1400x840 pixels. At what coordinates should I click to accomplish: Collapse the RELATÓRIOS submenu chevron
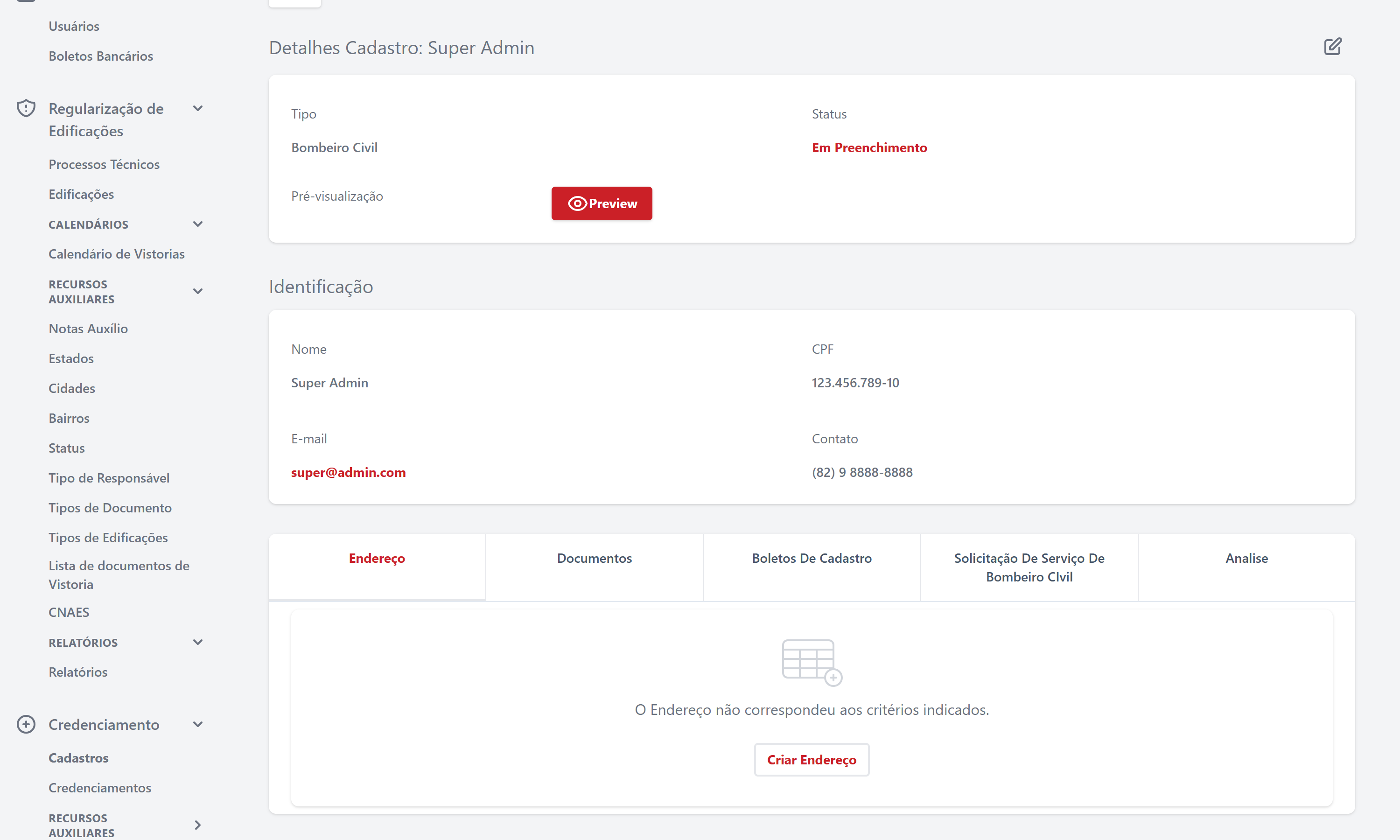coord(197,642)
